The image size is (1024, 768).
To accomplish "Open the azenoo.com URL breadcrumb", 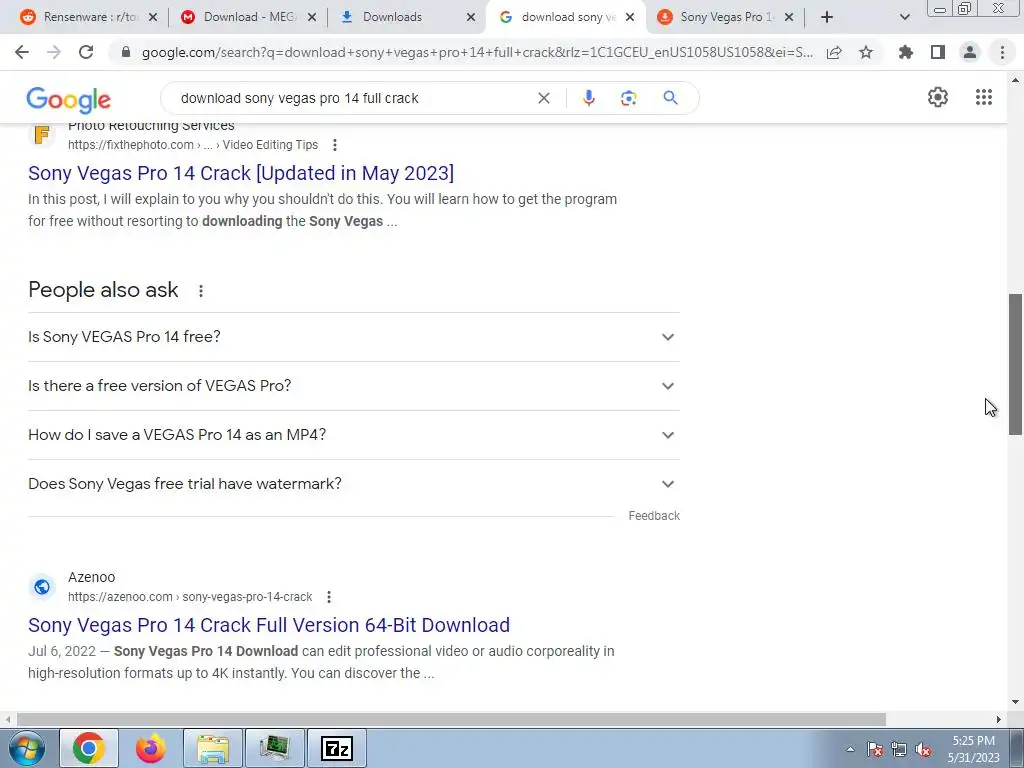I will pyautogui.click(x=190, y=597).
